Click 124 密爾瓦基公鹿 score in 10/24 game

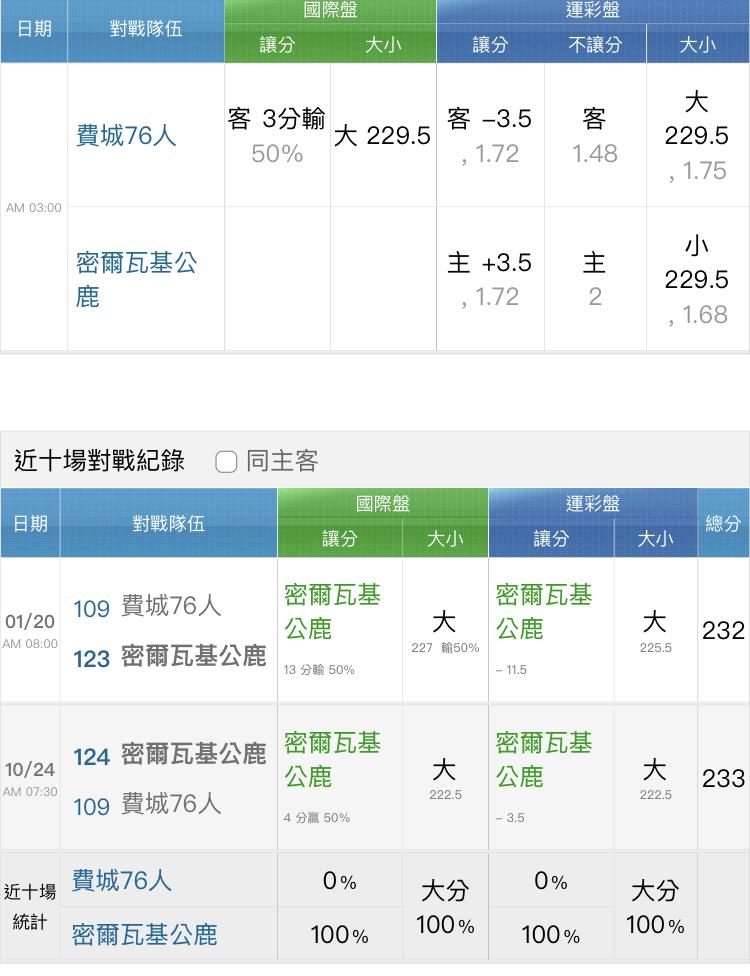(169, 755)
